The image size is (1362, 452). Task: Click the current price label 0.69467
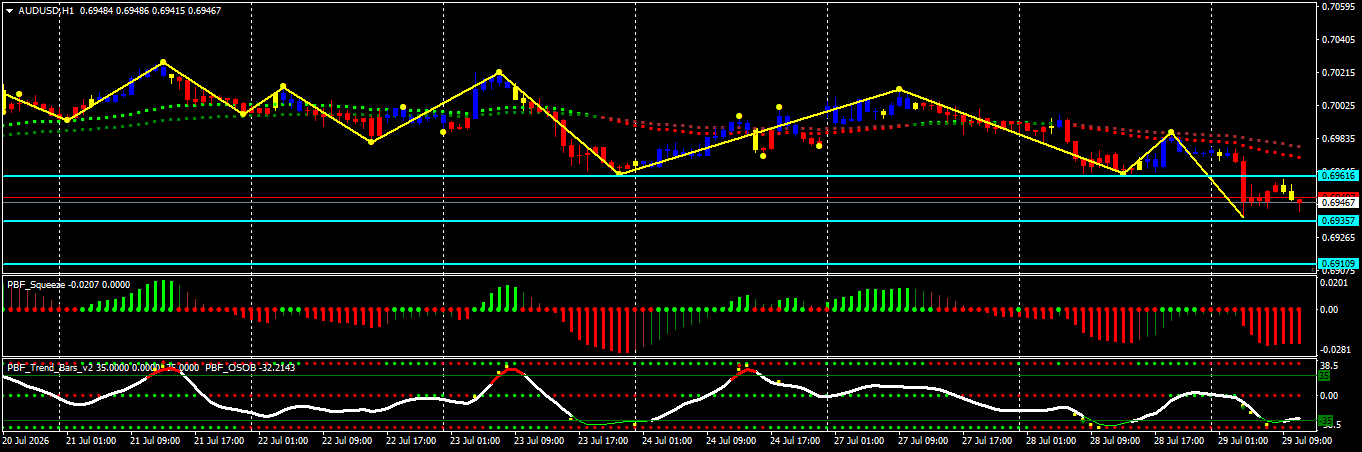tap(1338, 203)
